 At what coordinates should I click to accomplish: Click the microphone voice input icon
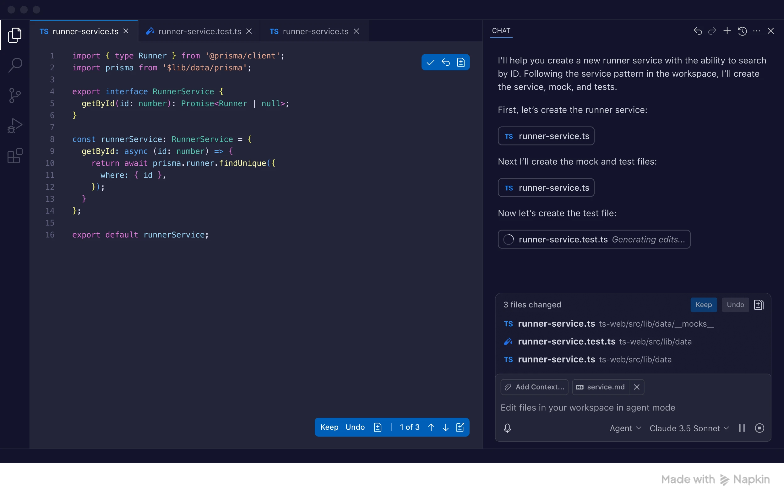[x=508, y=428]
